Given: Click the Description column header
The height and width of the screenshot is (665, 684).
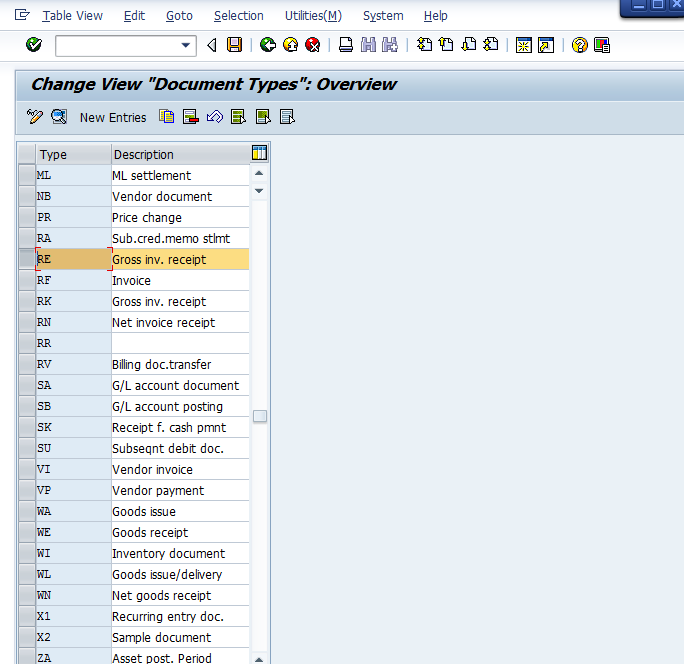Looking at the screenshot, I should 180,154.
